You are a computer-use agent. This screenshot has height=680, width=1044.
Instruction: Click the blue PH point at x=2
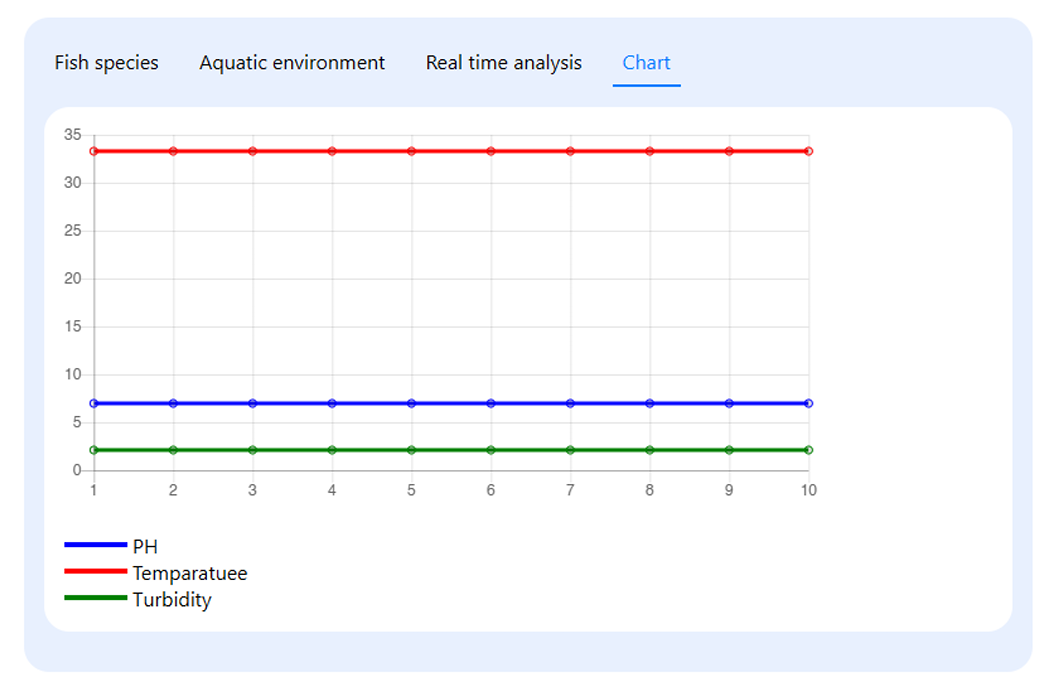pos(173,403)
